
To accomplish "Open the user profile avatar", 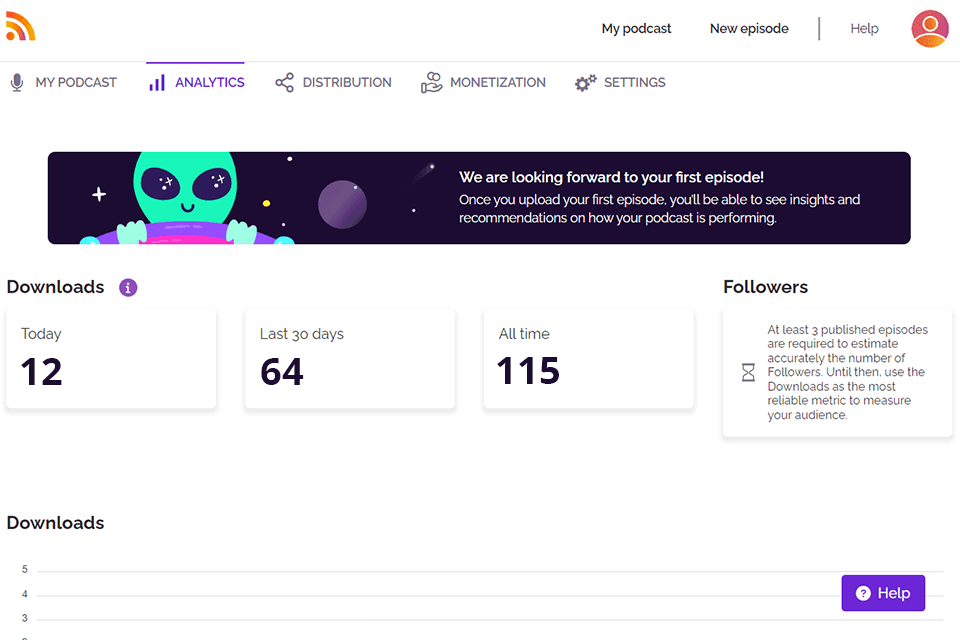I will (929, 28).
